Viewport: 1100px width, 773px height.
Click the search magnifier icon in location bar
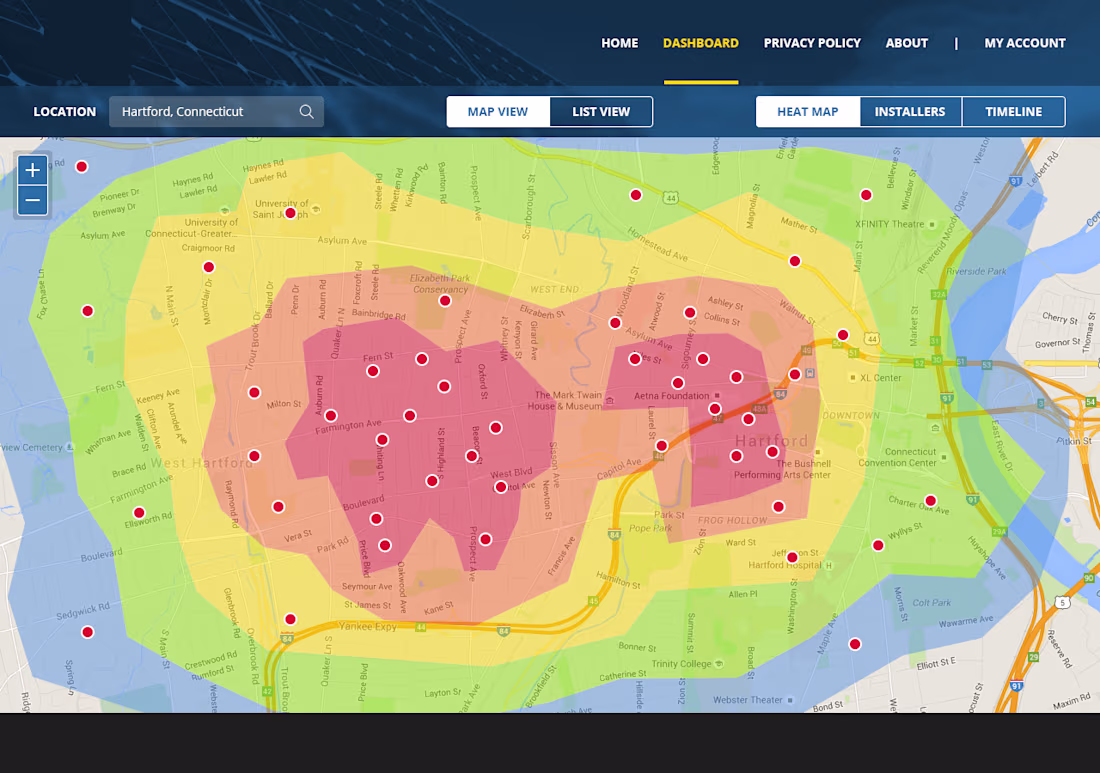306,111
